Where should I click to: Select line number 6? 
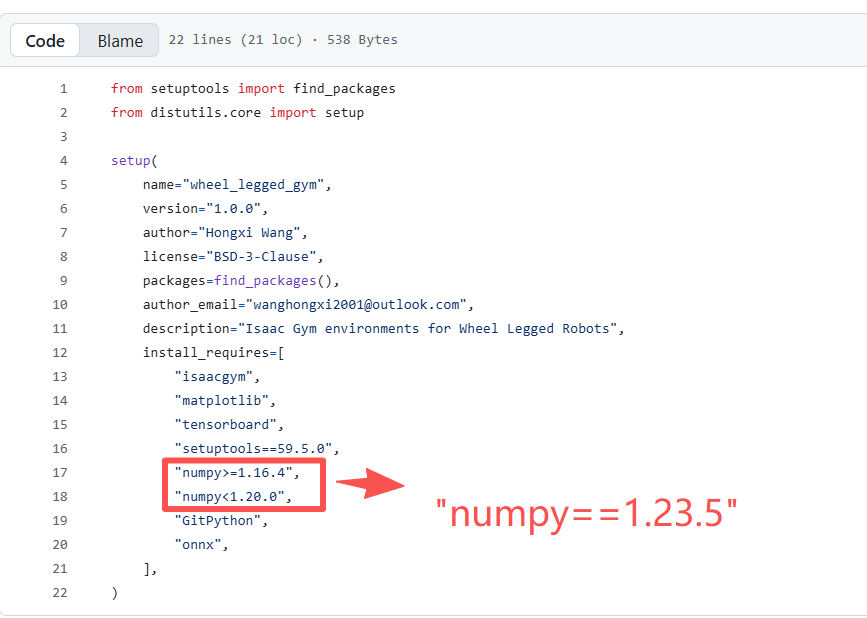click(64, 208)
